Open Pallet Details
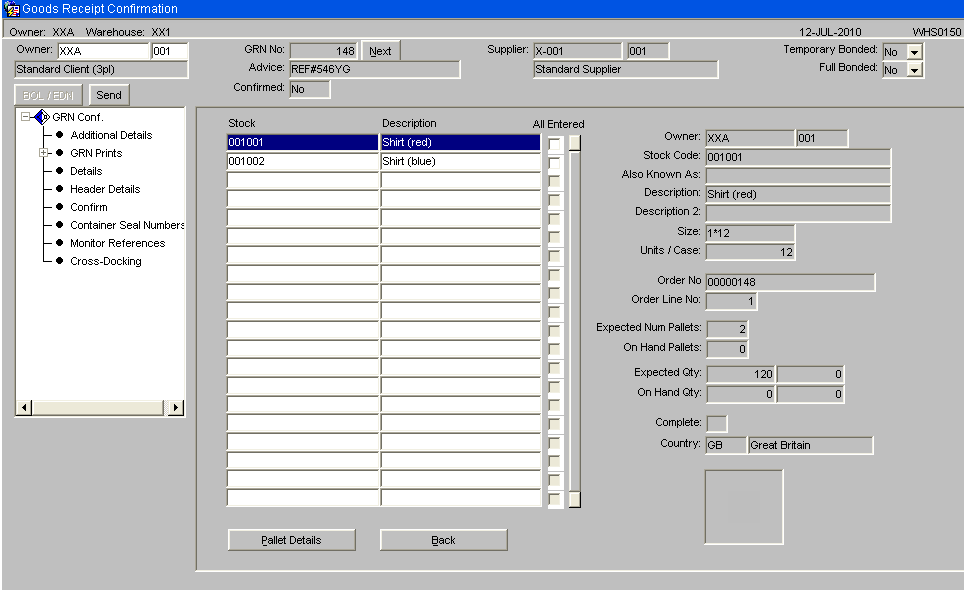Image resolution: width=964 pixels, height=590 pixels. [x=291, y=540]
